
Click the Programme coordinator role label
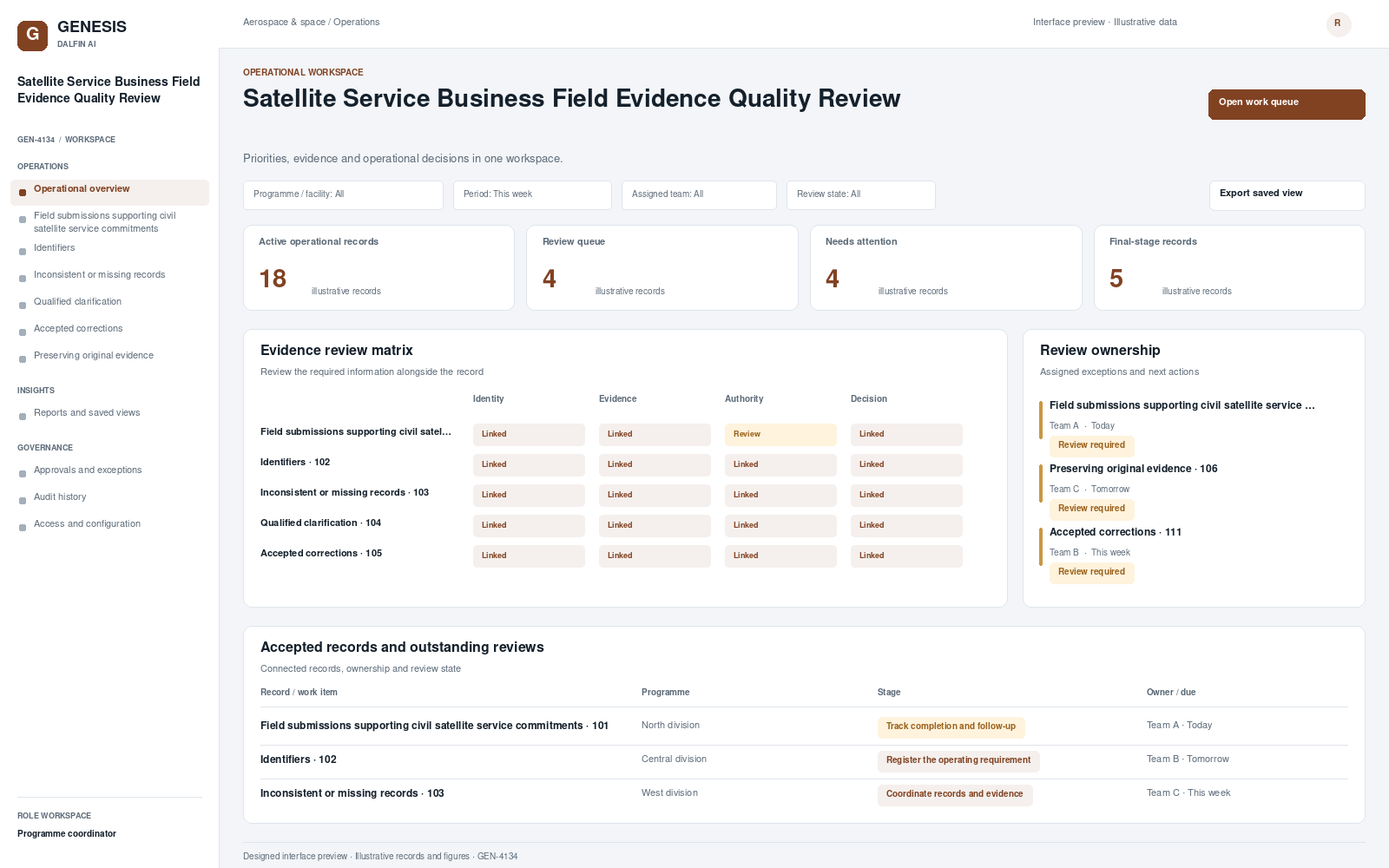coord(67,834)
